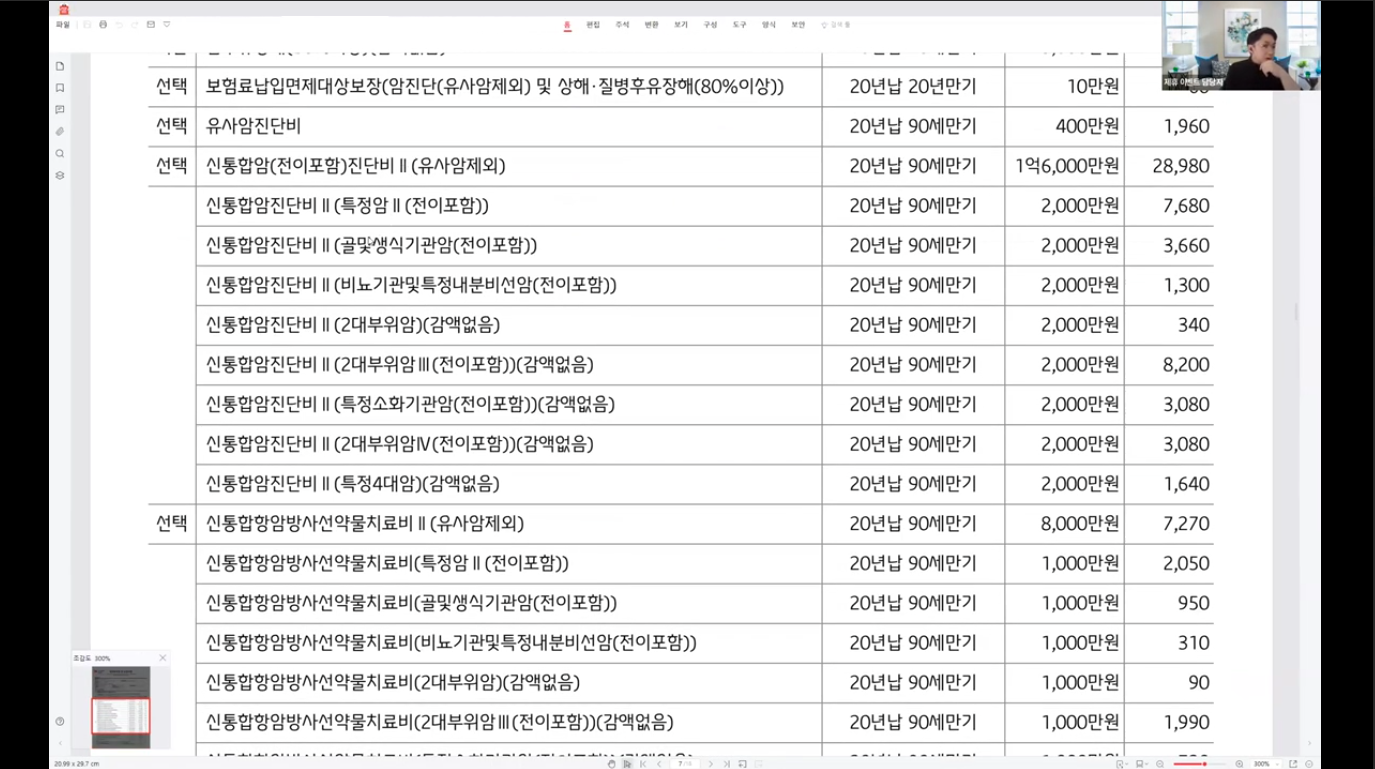Screen dimensions: 1375x769
Task: Open the layers sidebar panel
Action: point(60,176)
